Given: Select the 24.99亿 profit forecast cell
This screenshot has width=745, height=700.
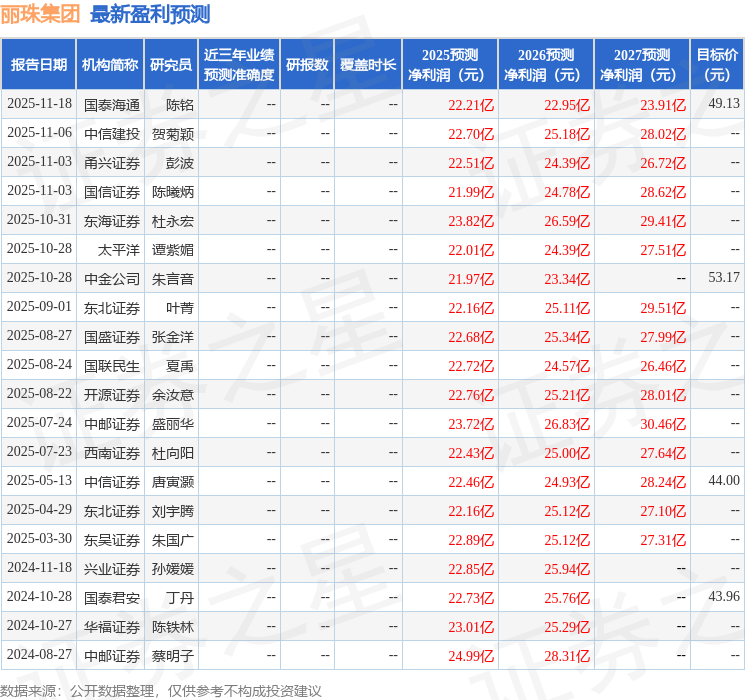Looking at the screenshot, I should [x=471, y=656].
